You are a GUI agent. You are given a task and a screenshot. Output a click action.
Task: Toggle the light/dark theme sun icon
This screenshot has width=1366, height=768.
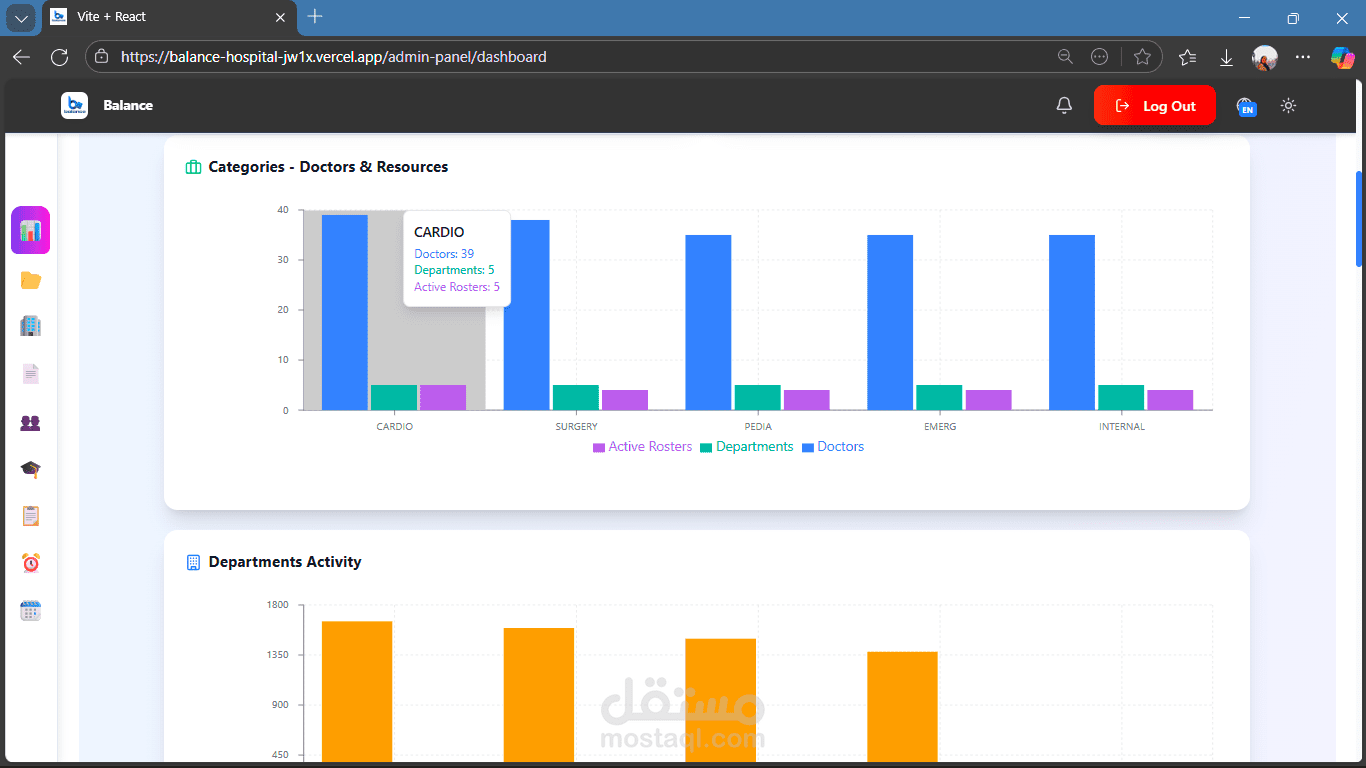pyautogui.click(x=1288, y=106)
